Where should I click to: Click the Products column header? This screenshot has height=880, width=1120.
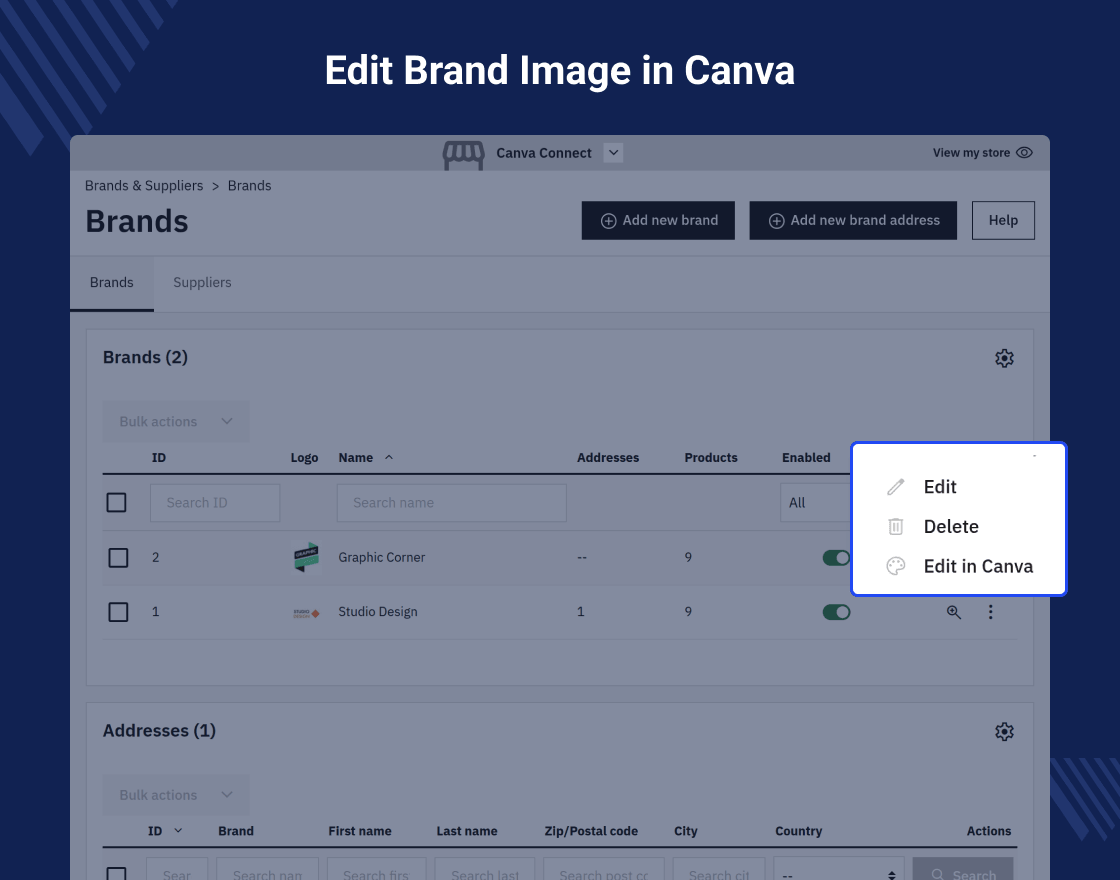[711, 458]
